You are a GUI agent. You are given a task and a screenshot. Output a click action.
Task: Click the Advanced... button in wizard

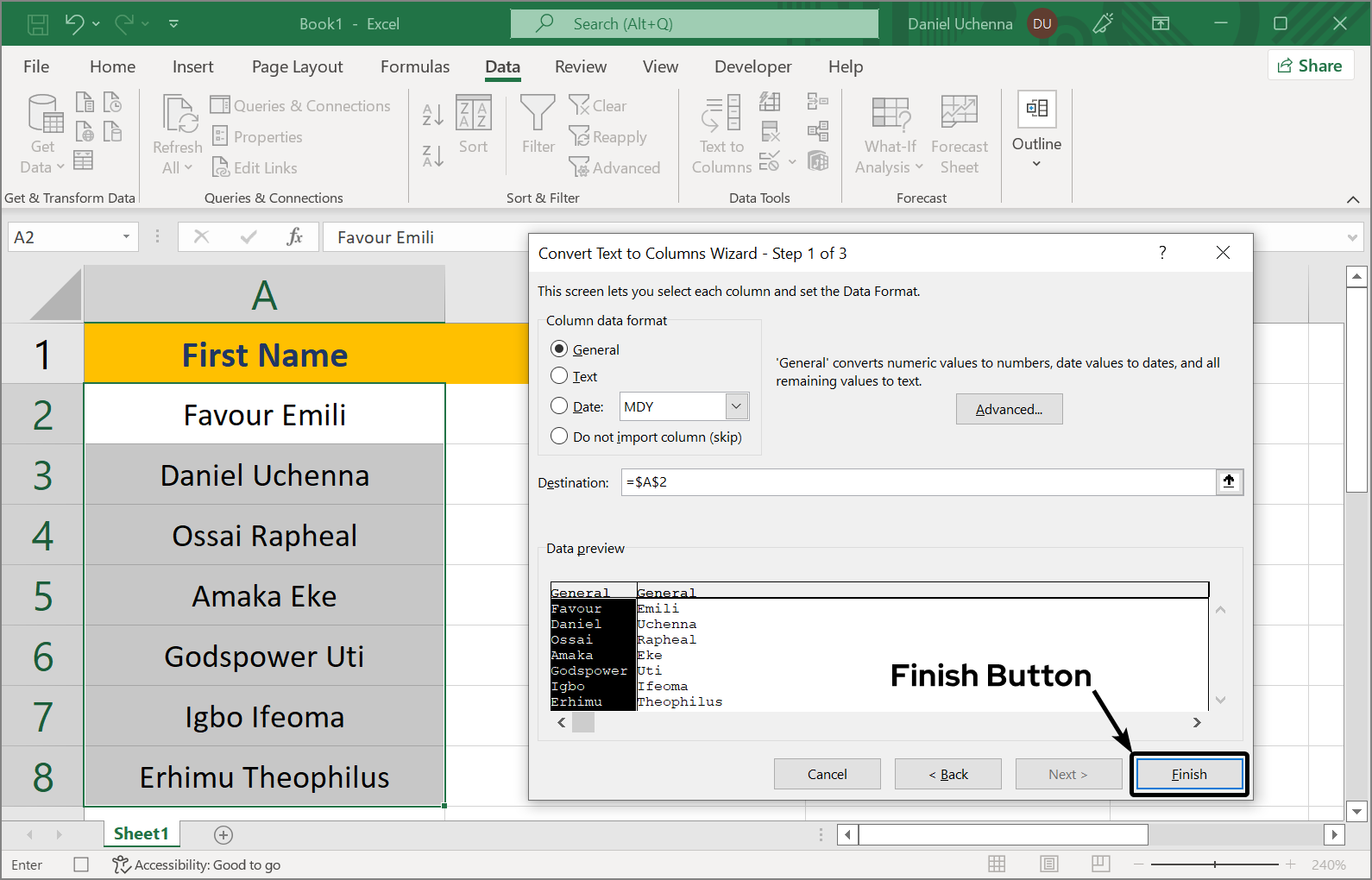point(1009,409)
